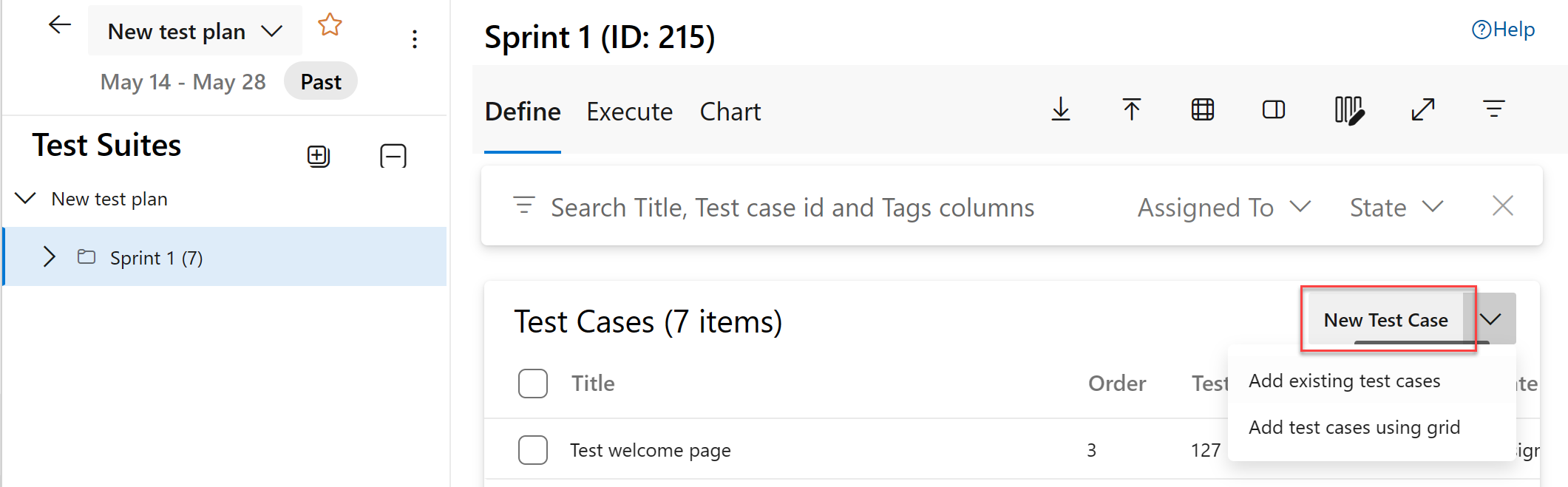This screenshot has height=487, width=1568.
Task: Check the select-all test cases checkbox
Action: point(532,383)
